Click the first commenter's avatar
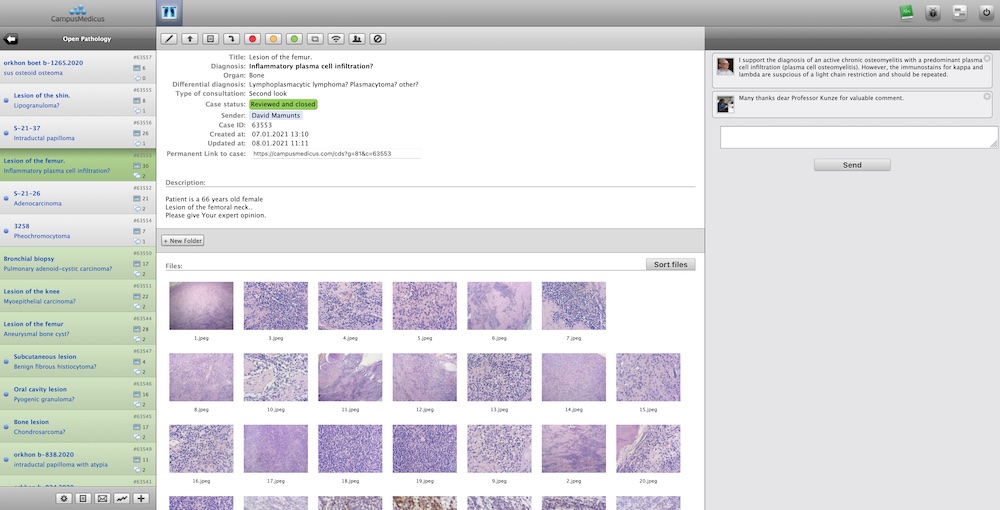This screenshot has height=510, width=1000. (725, 67)
